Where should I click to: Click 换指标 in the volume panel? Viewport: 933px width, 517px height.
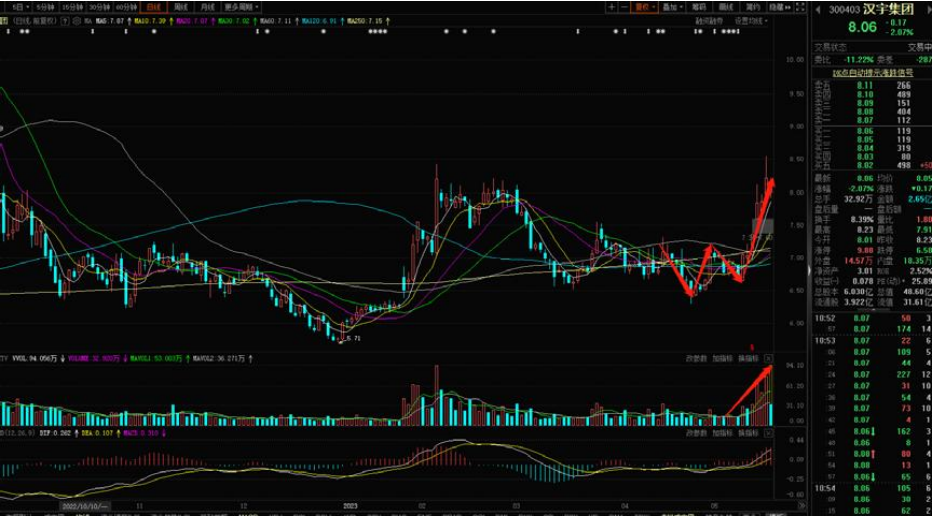(x=747, y=358)
